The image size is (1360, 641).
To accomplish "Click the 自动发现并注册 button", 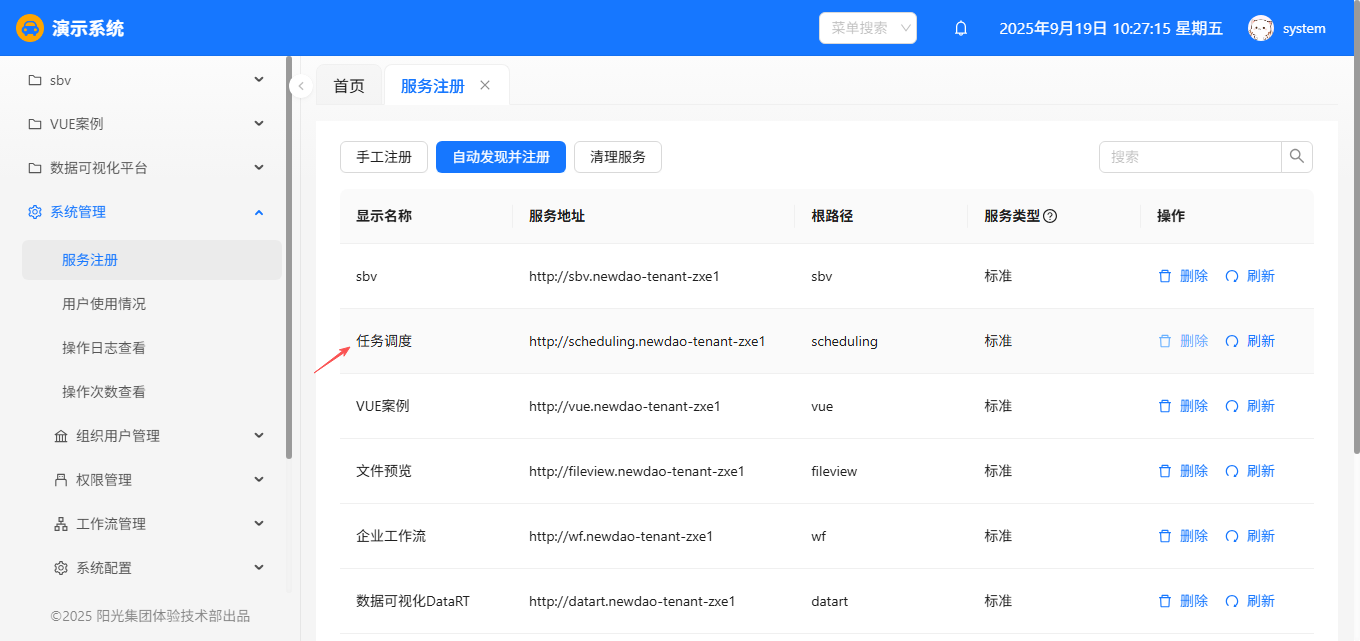I will coord(501,157).
